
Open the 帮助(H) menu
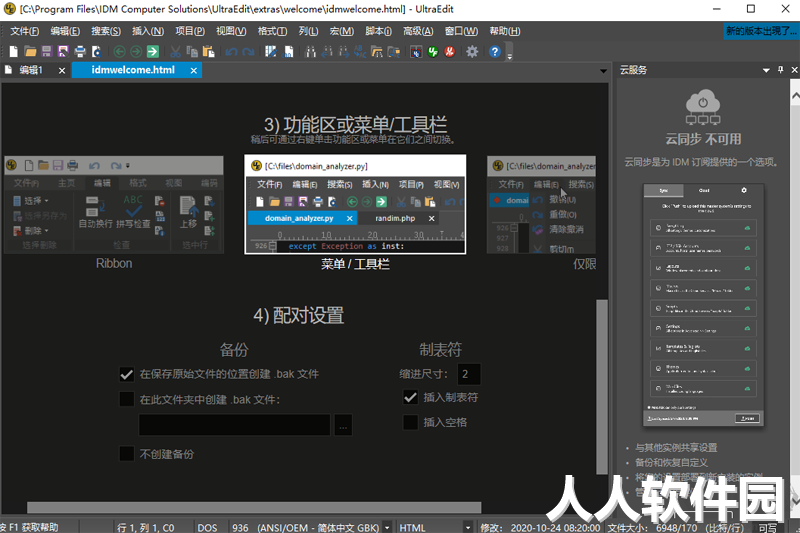pyautogui.click(x=505, y=31)
